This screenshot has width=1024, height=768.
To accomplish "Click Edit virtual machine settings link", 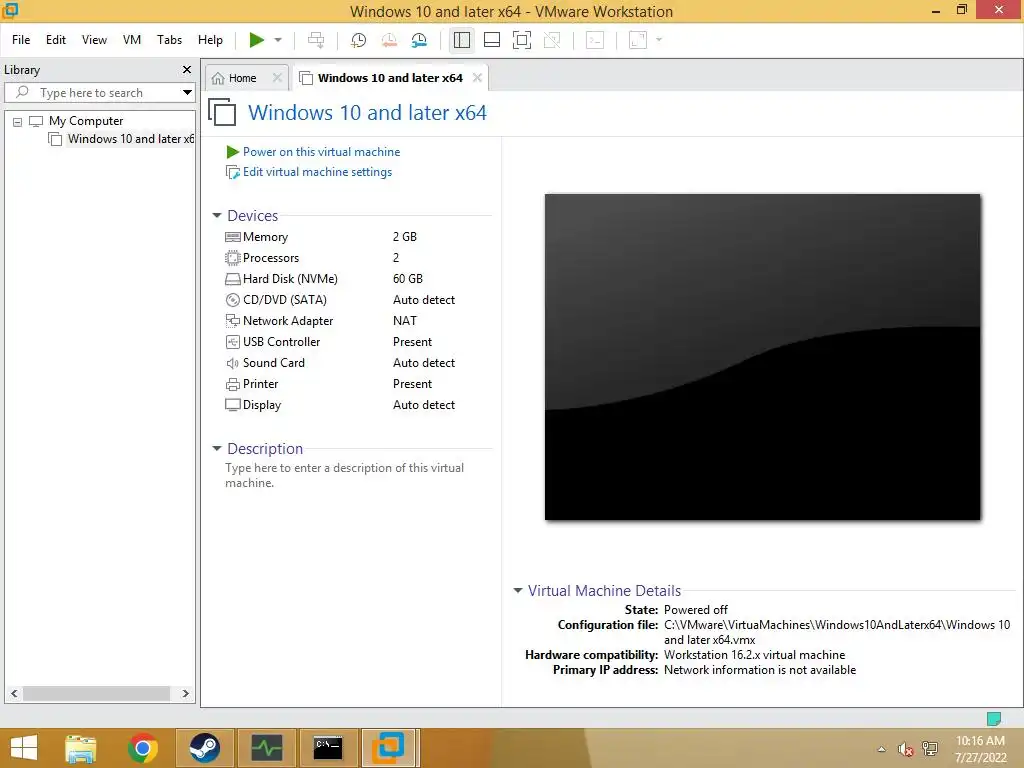I will [x=317, y=172].
